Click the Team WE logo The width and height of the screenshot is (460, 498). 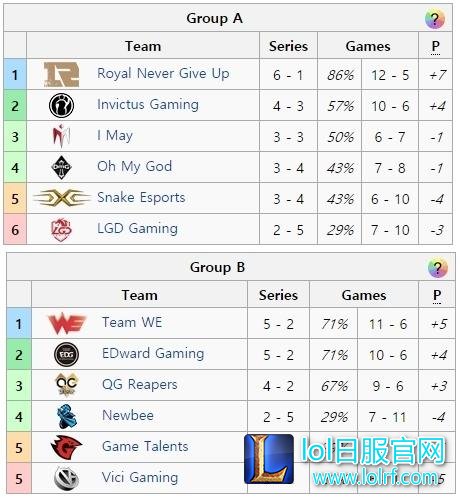67,323
